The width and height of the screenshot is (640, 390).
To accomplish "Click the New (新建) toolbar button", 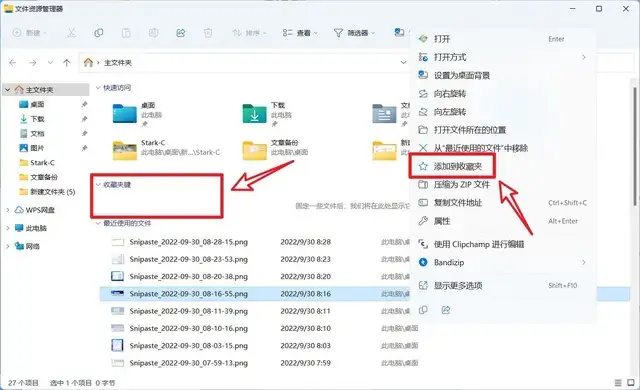I will [29, 33].
